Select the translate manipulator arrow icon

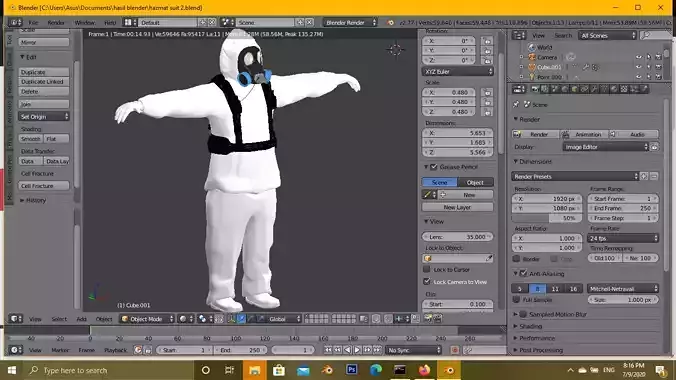241,319
